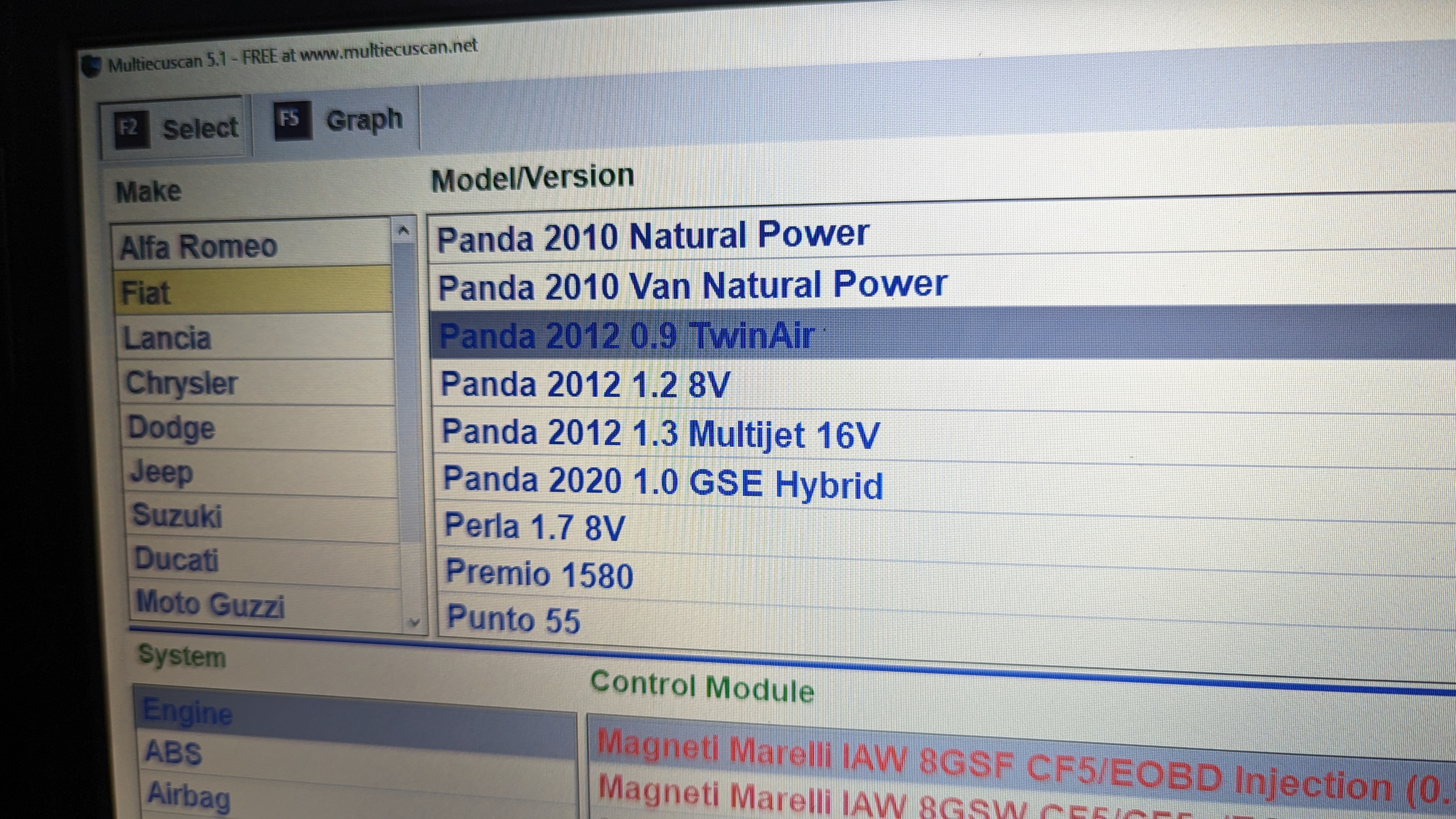This screenshot has width=1456, height=819.
Task: Choose Chrysler from the Make list
Action: [x=258, y=383]
